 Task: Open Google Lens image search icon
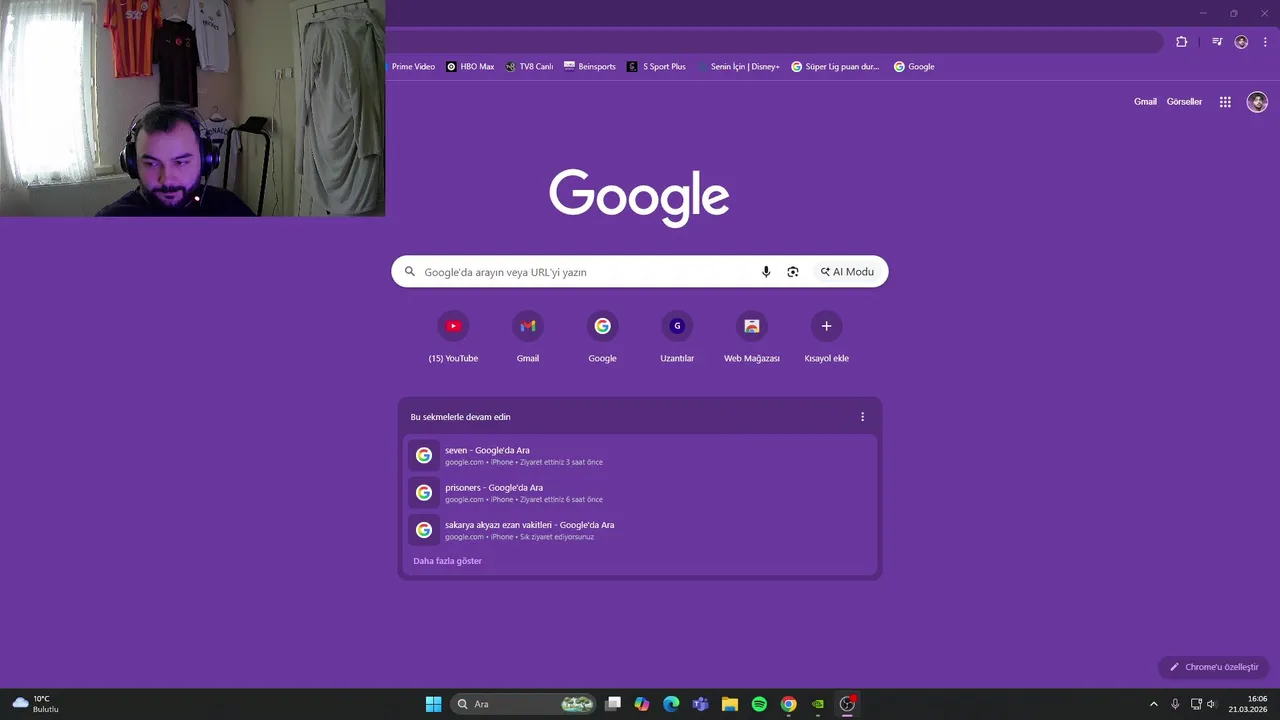793,272
